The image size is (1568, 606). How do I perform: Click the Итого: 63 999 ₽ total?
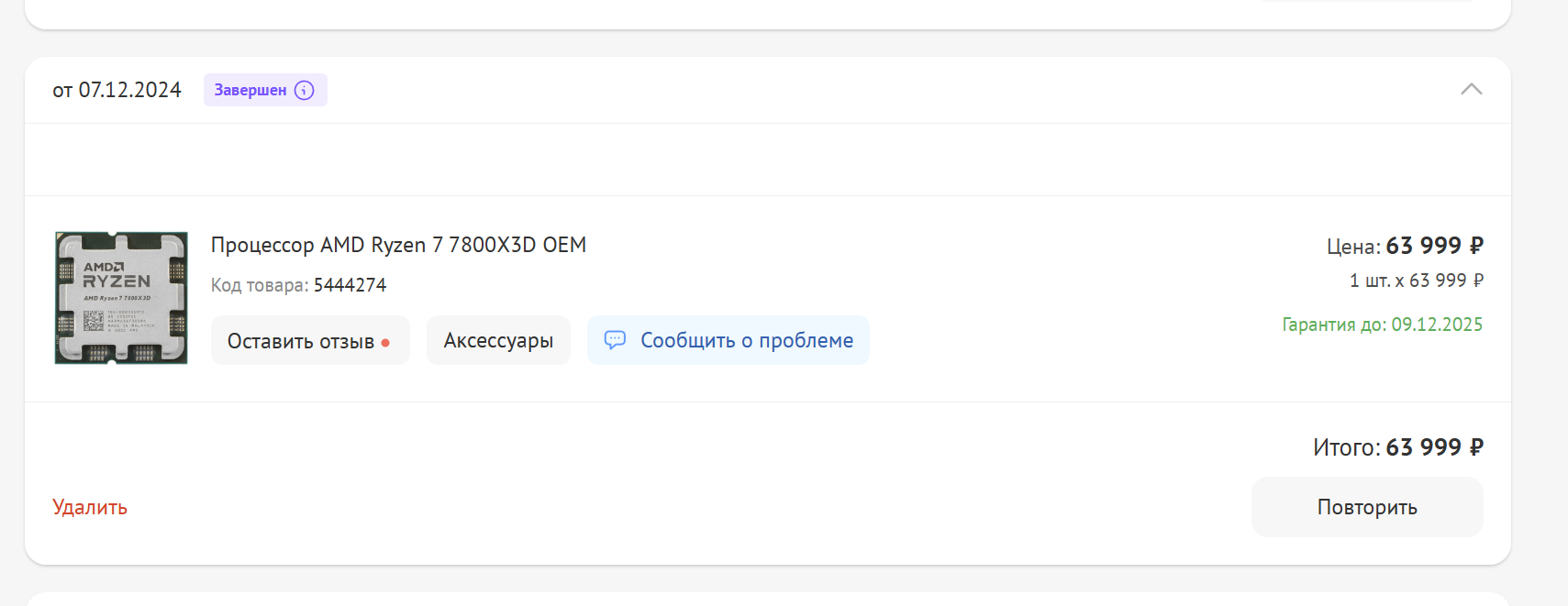tap(1397, 447)
